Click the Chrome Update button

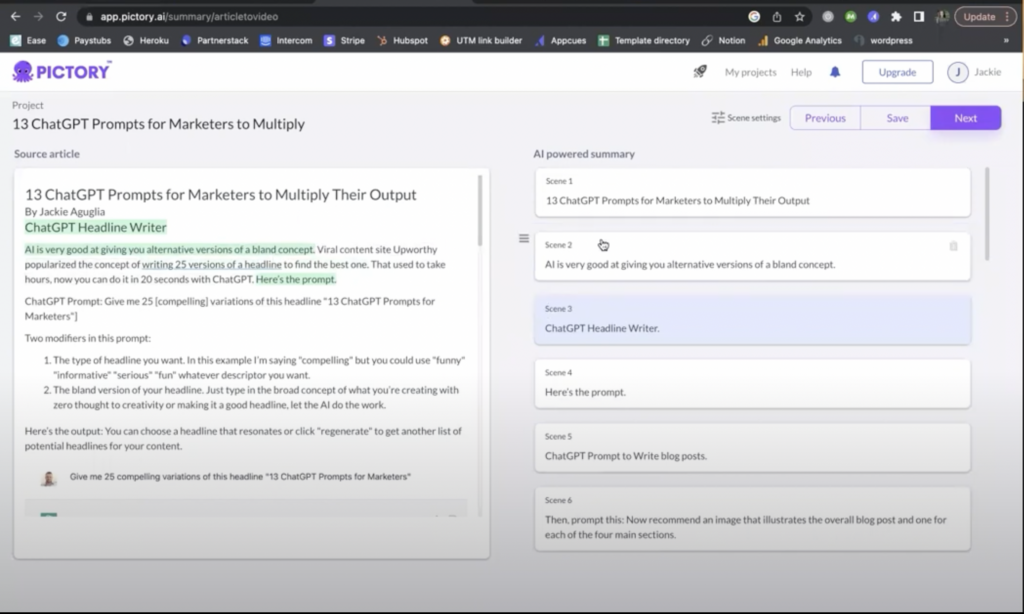coord(985,16)
